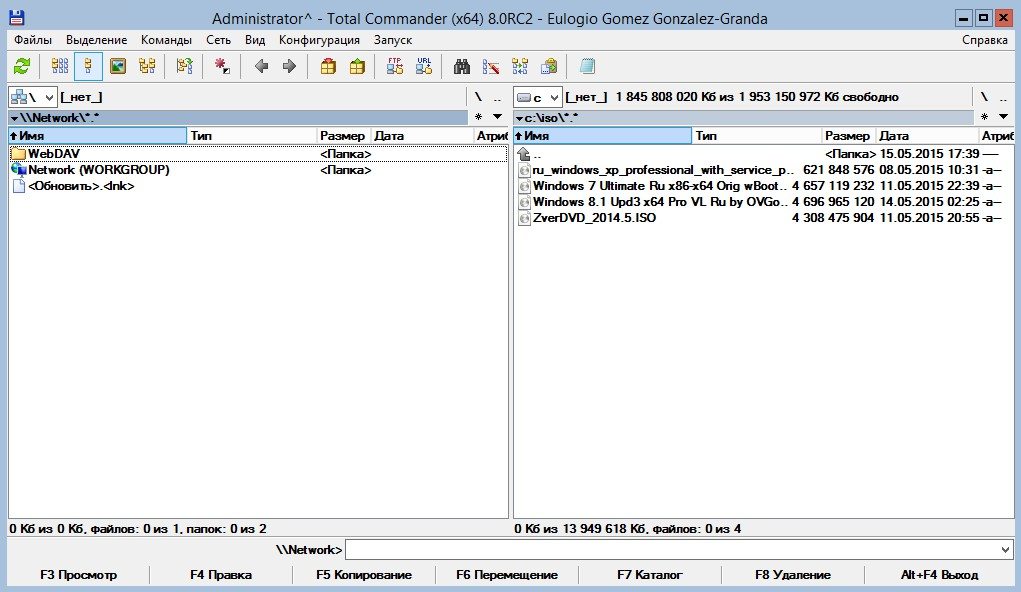Open the left panel drive dropdown
Screen dimensions: 1021x592
pyautogui.click(x=31, y=97)
